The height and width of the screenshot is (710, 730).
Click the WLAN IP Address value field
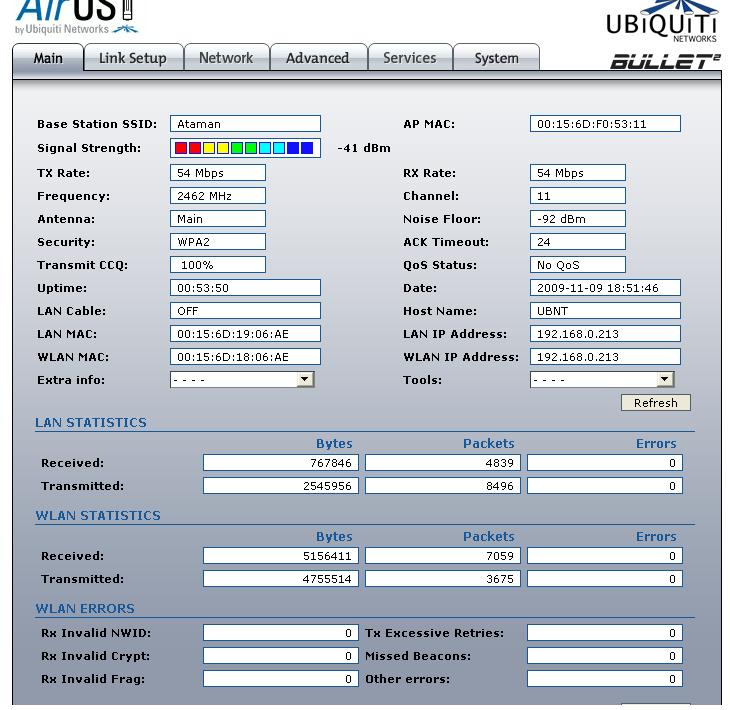(605, 357)
